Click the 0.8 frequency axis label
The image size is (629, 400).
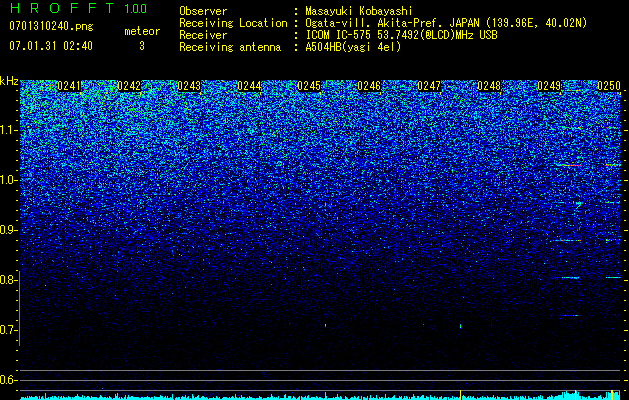[x=7, y=280]
